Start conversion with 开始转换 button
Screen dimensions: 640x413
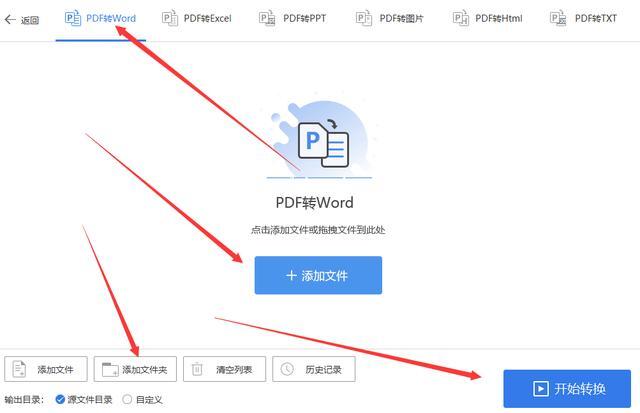click(x=567, y=389)
